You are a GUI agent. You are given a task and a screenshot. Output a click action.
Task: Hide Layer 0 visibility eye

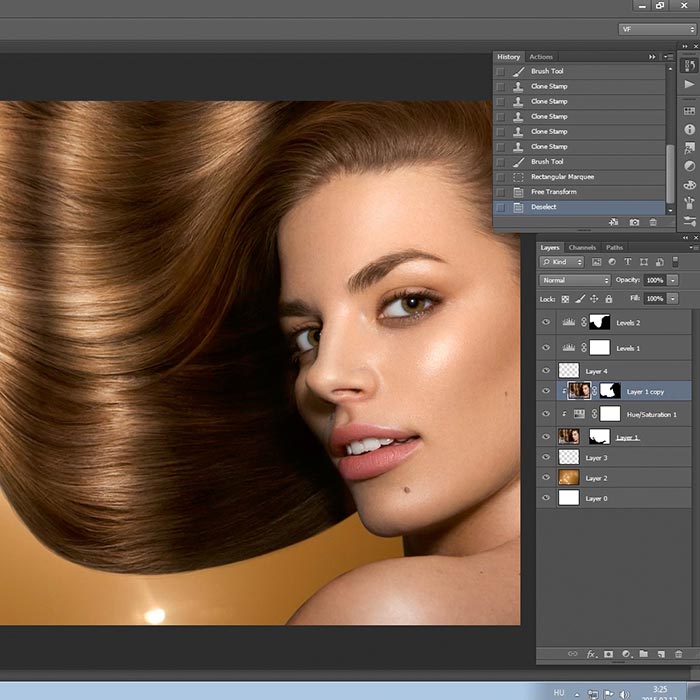(546, 498)
